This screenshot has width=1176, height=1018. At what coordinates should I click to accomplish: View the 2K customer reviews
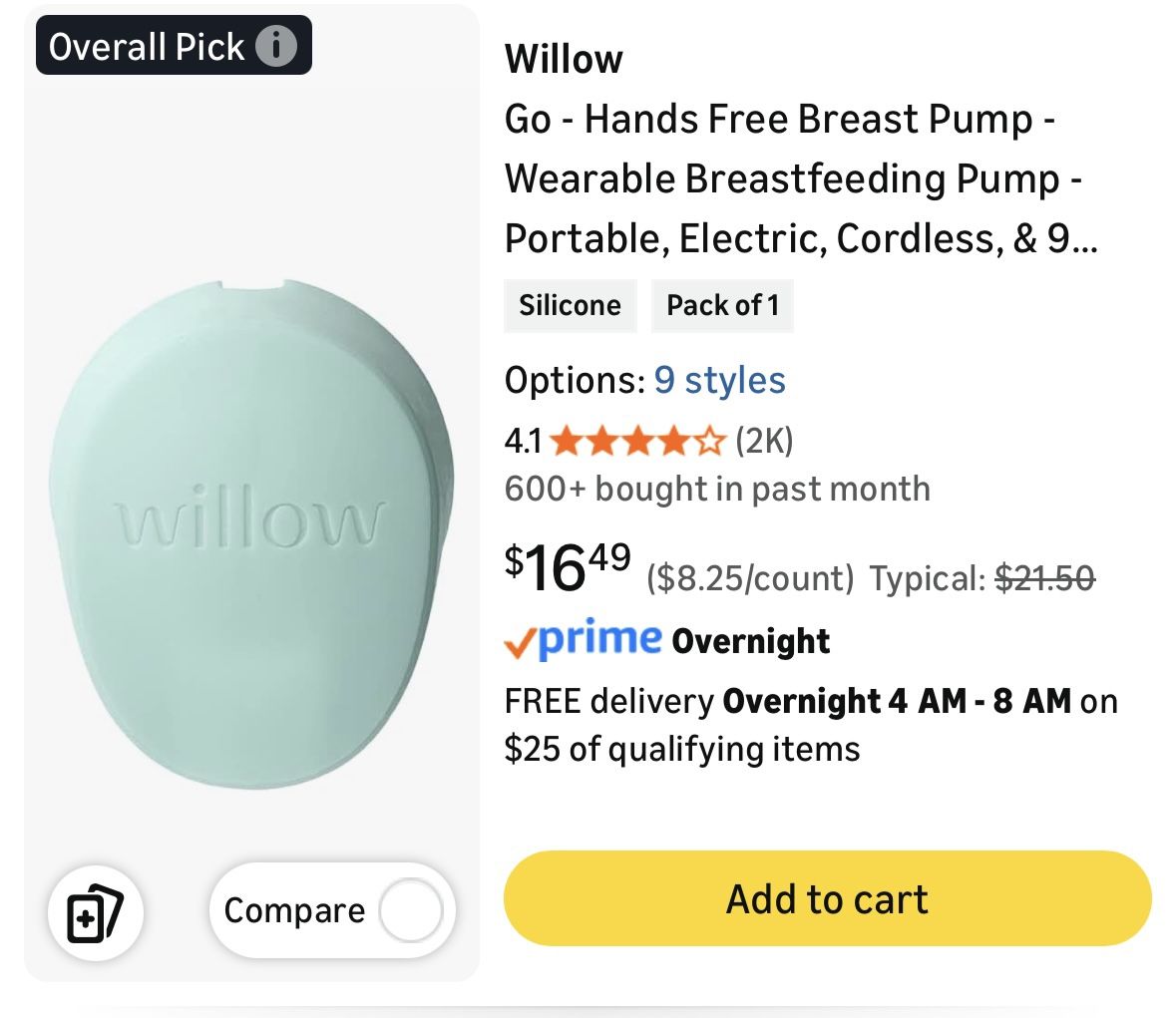point(764,440)
